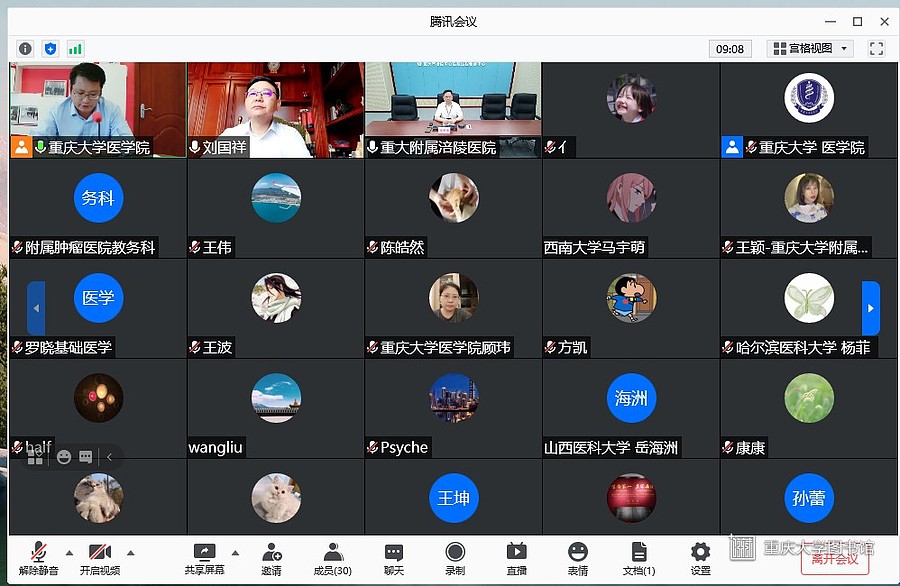Click chat bubble icon in floating mini toolbar
The width and height of the screenshot is (900, 586).
tap(86, 457)
